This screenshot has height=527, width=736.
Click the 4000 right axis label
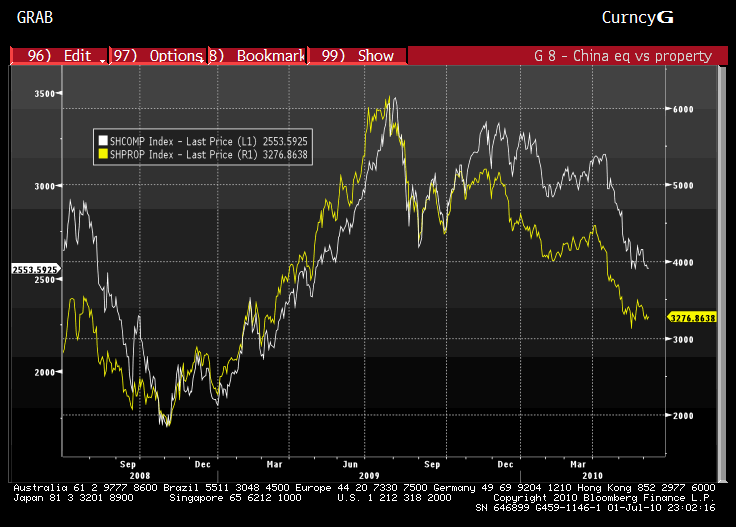(683, 262)
